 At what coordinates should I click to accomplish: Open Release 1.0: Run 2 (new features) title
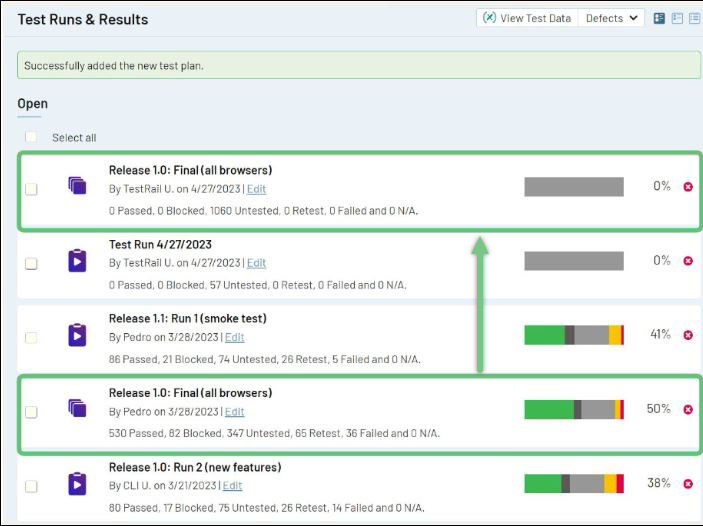click(195, 467)
